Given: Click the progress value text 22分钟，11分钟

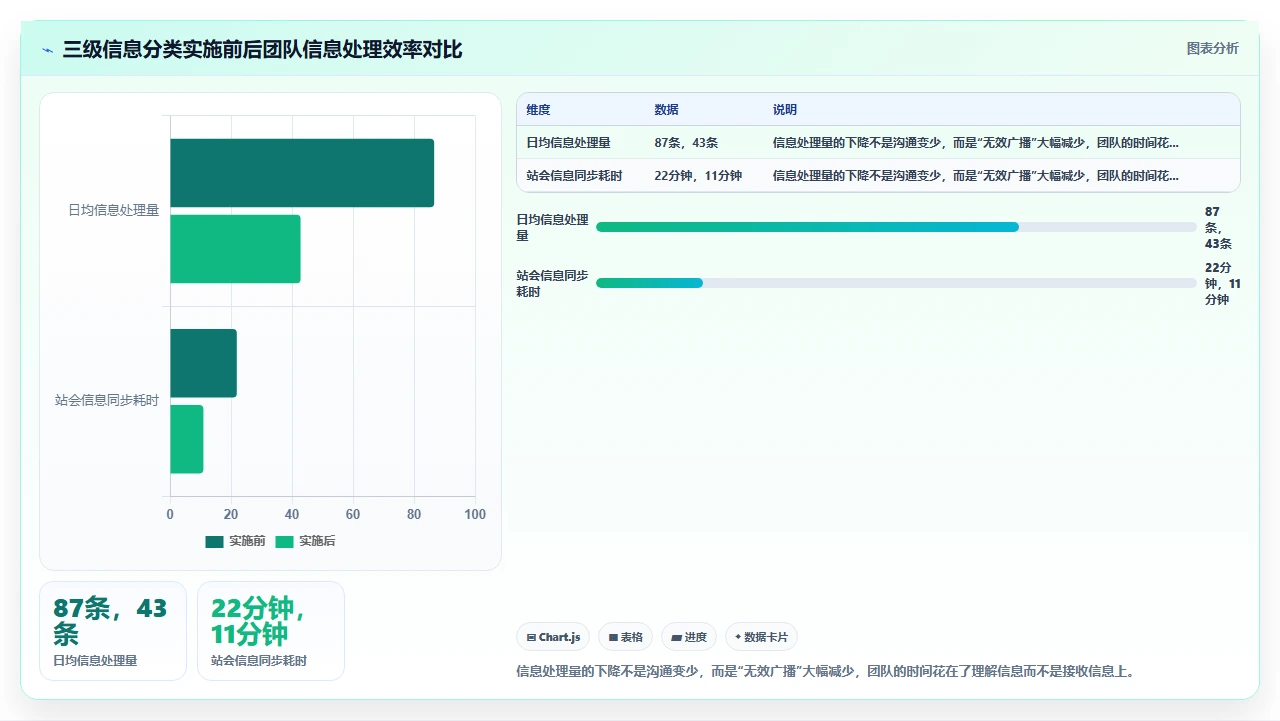Looking at the screenshot, I should click(x=1223, y=283).
